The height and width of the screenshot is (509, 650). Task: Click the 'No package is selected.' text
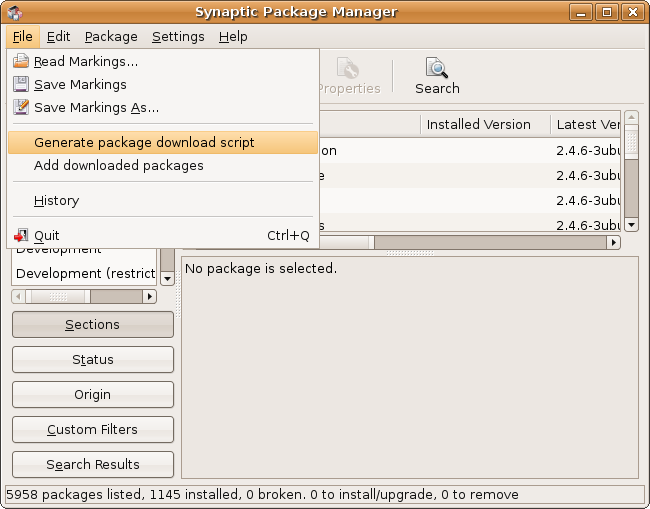point(261,269)
